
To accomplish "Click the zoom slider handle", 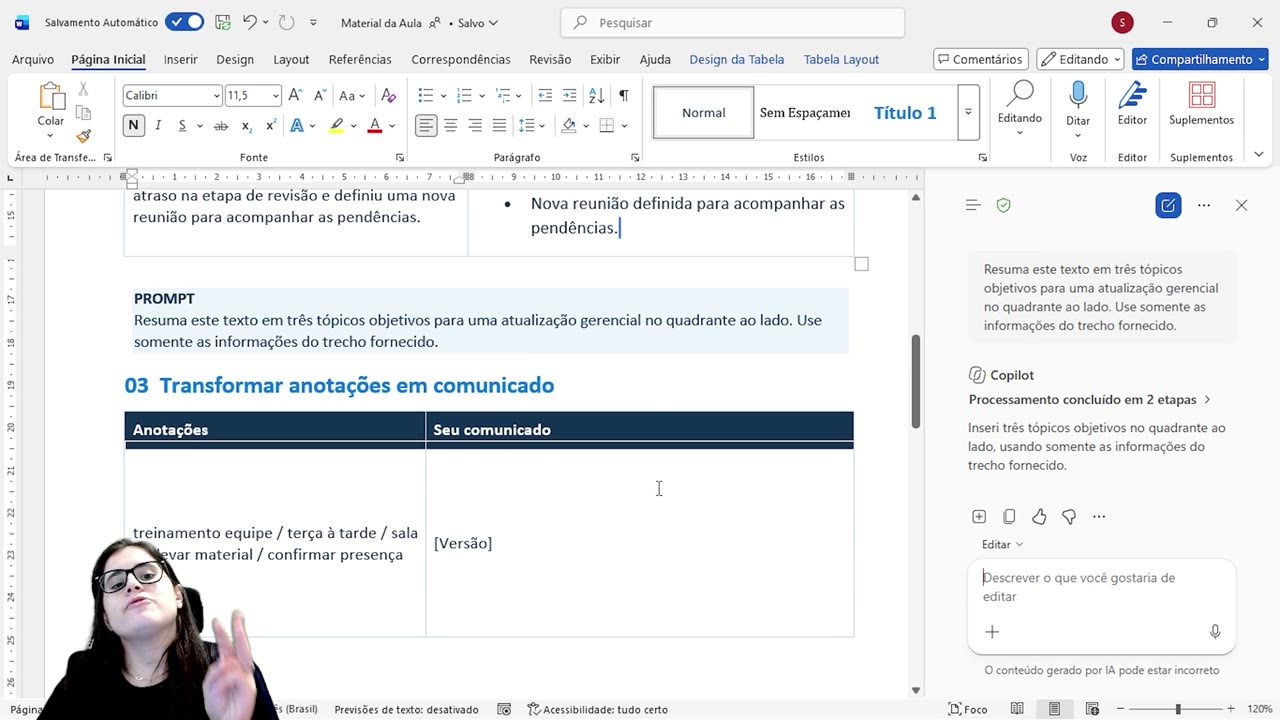I will 1178,709.
